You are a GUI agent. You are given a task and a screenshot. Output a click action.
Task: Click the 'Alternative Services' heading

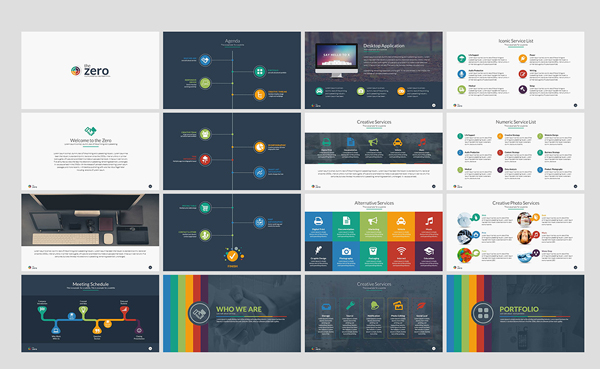(374, 203)
